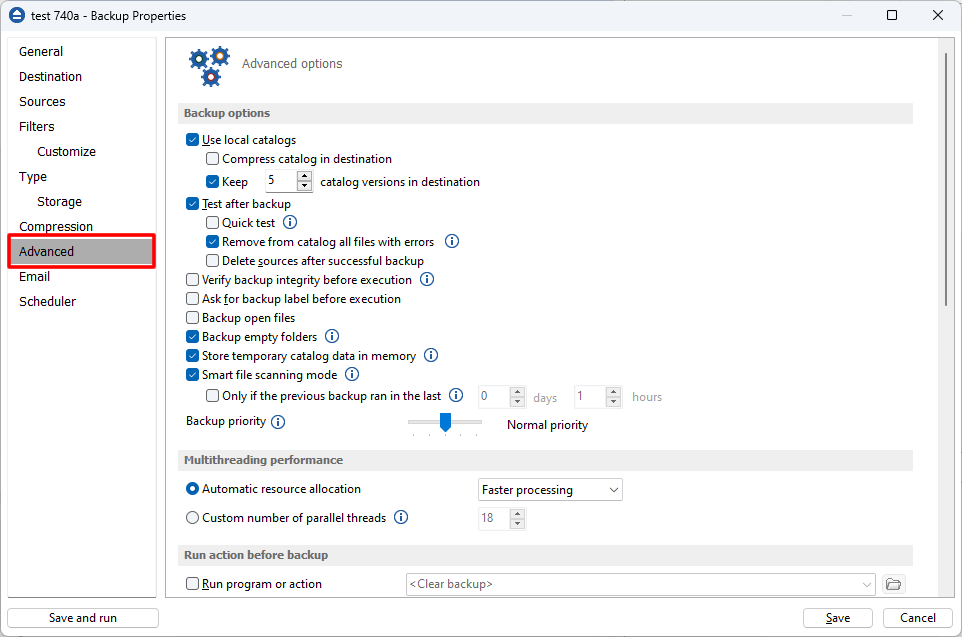The image size is (962, 637).
Task: Show info for Custom number of parallel threads
Action: click(x=401, y=518)
